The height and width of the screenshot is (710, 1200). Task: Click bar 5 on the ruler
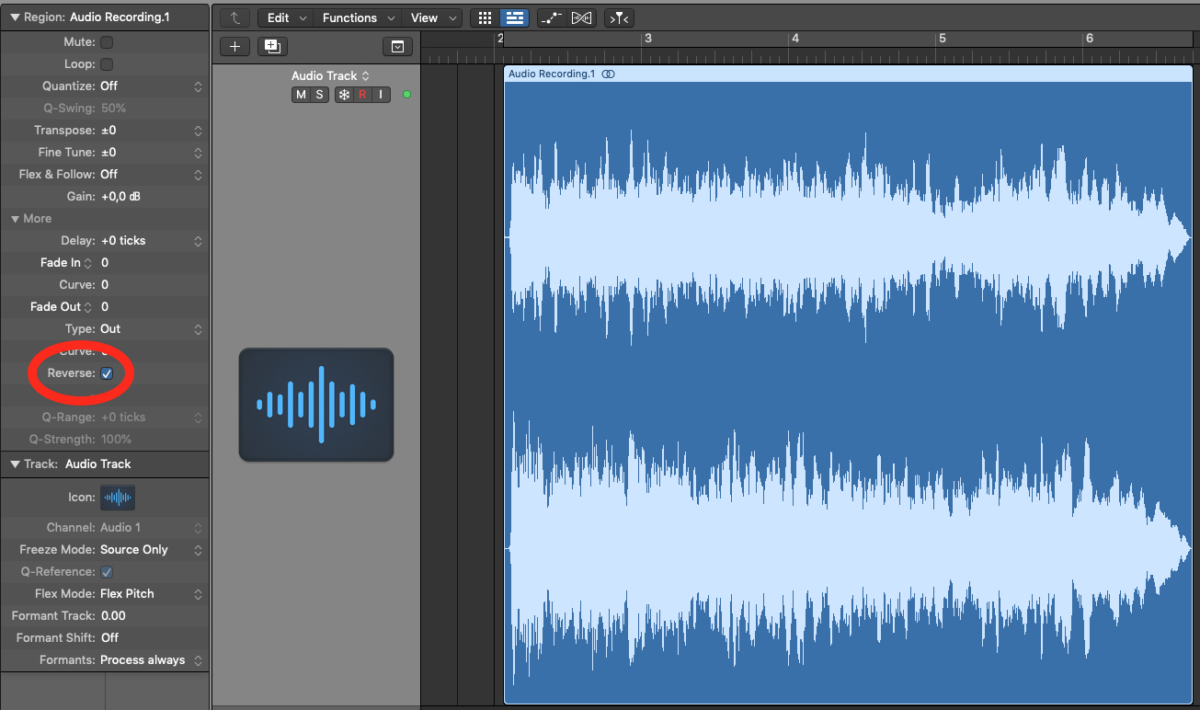(x=942, y=39)
